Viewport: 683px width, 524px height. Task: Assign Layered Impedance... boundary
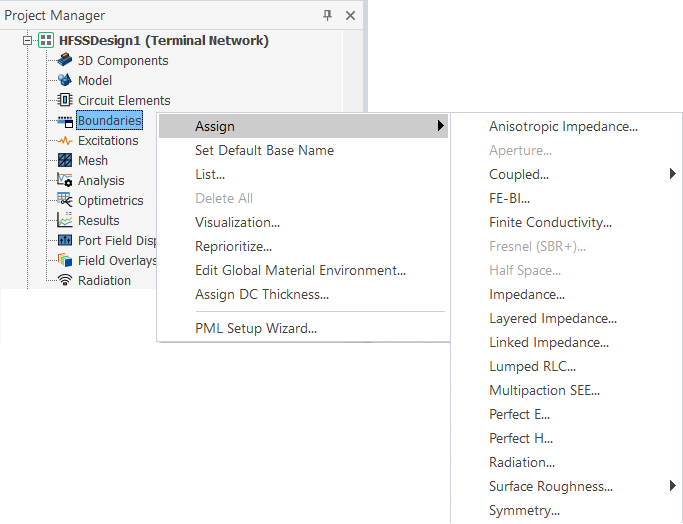tap(553, 318)
